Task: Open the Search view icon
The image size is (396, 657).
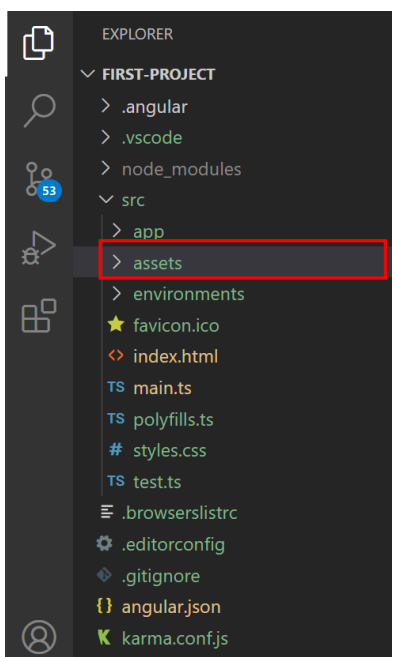Action: point(39,111)
